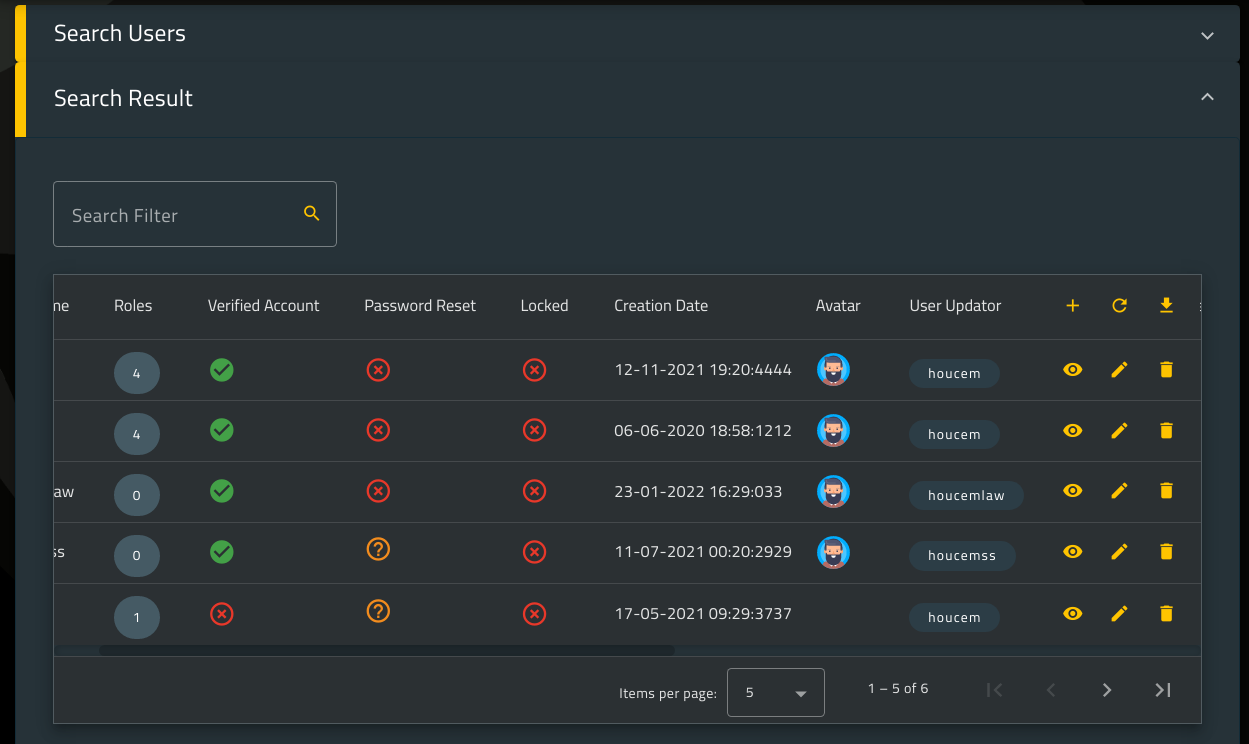The height and width of the screenshot is (744, 1249).
Task: Click the unverified red X in the 17-05-2021 row
Action: 222,614
